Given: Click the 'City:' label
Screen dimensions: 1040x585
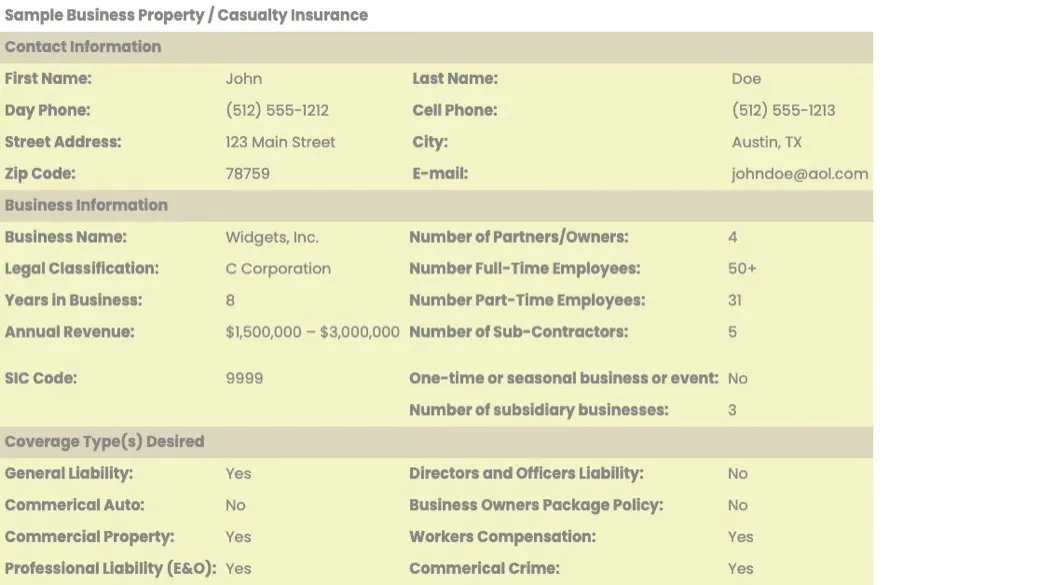Looking at the screenshot, I should click(430, 142).
